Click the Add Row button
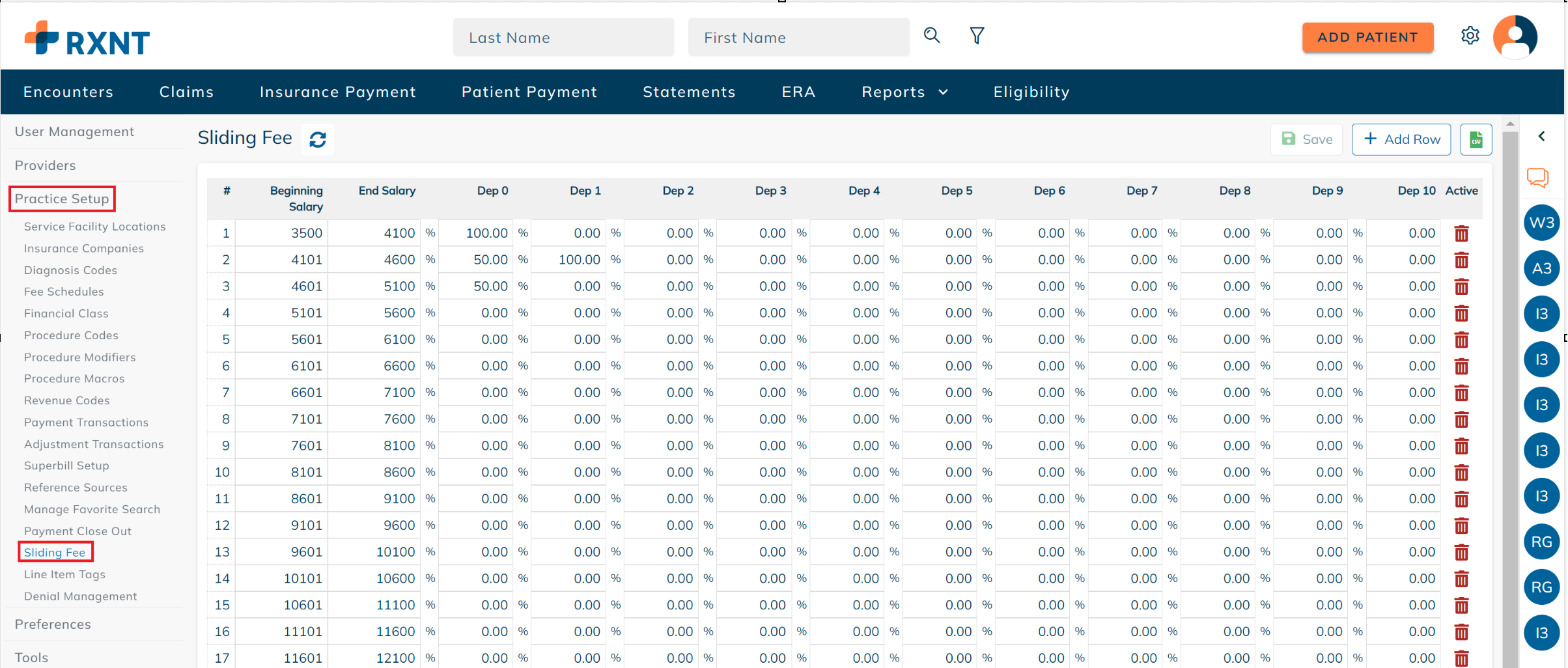Screen dimensions: 1568x668 click(1401, 139)
